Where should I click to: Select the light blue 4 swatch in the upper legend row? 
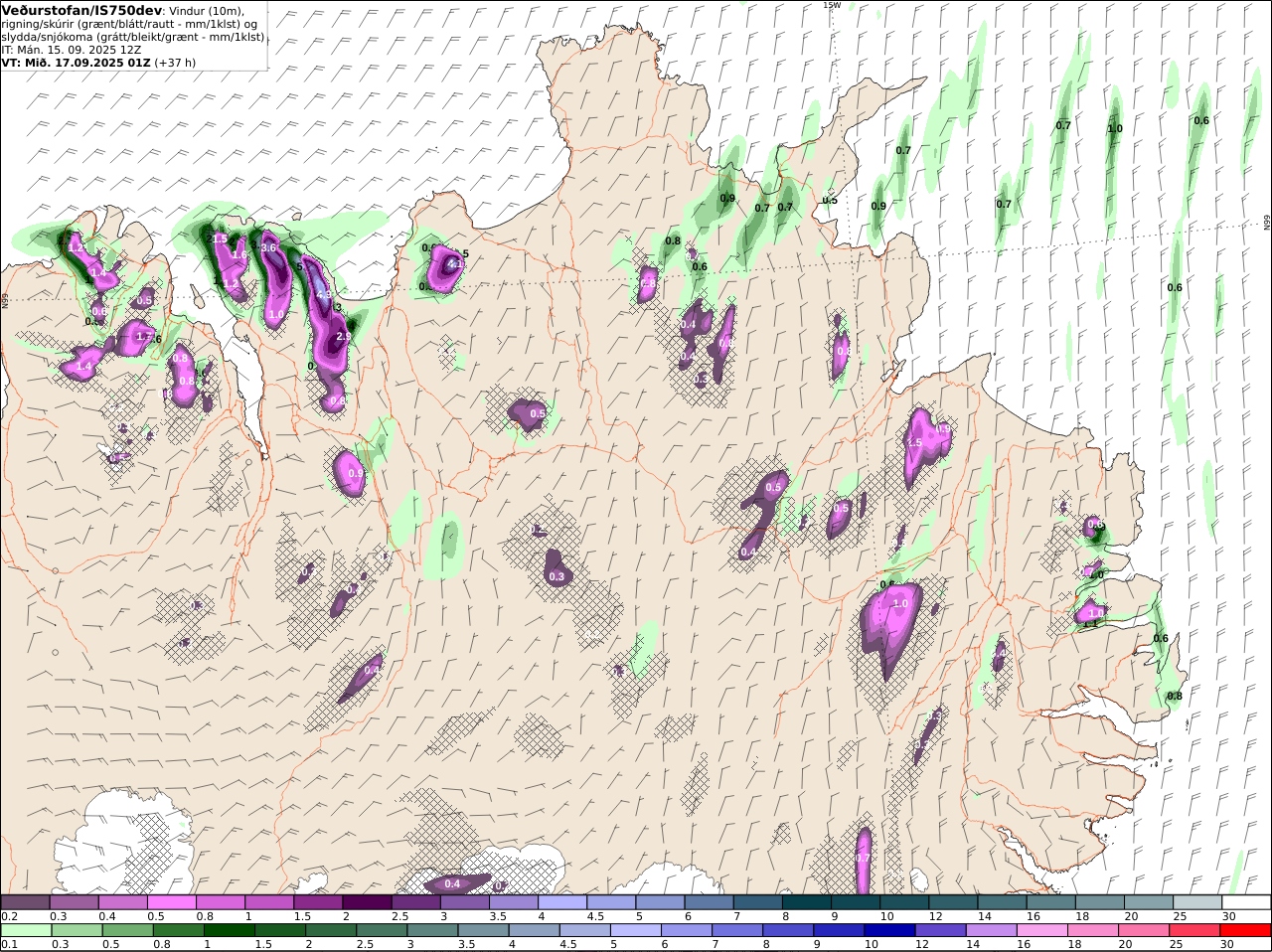562,901
